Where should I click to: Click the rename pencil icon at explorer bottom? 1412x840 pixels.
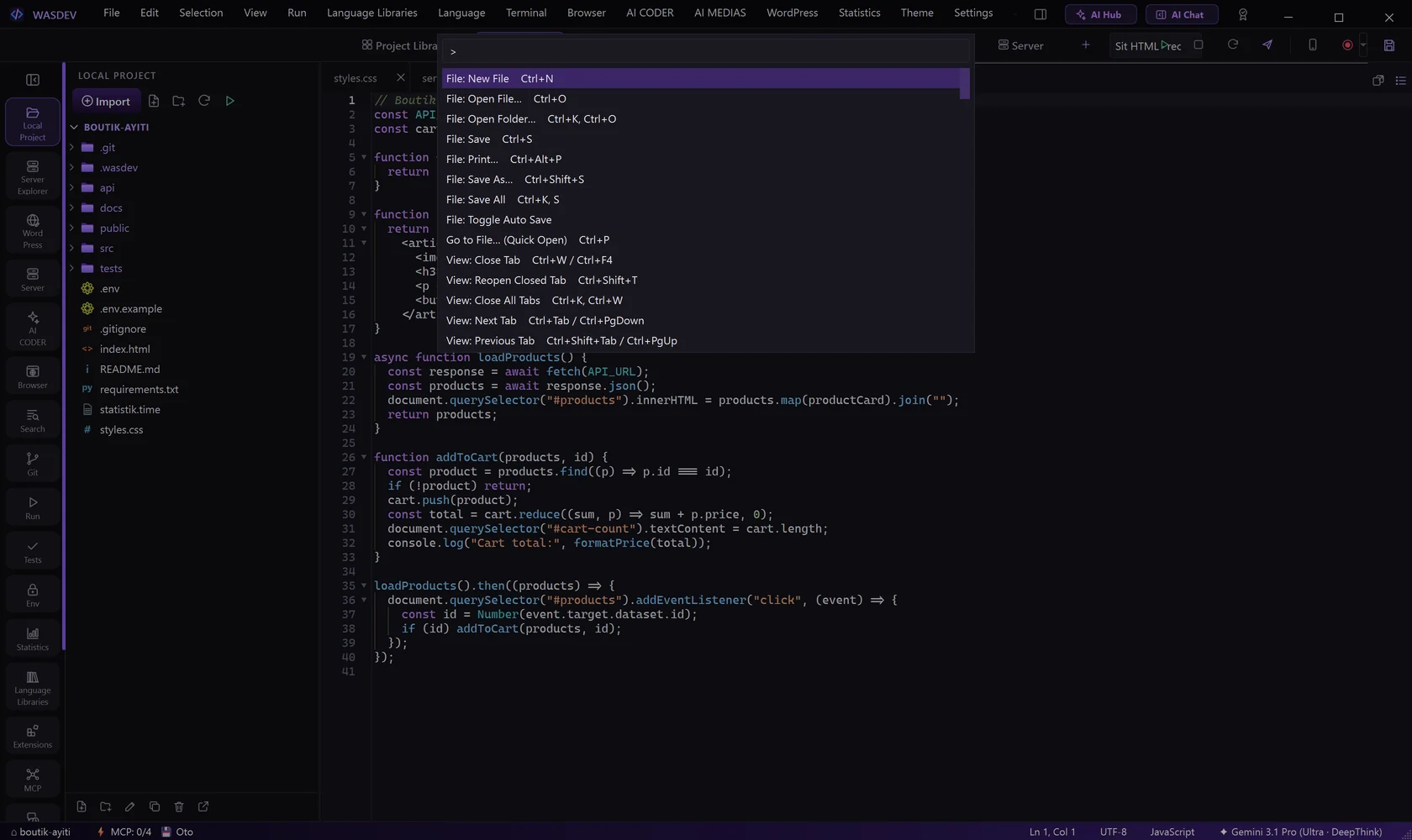coord(129,806)
